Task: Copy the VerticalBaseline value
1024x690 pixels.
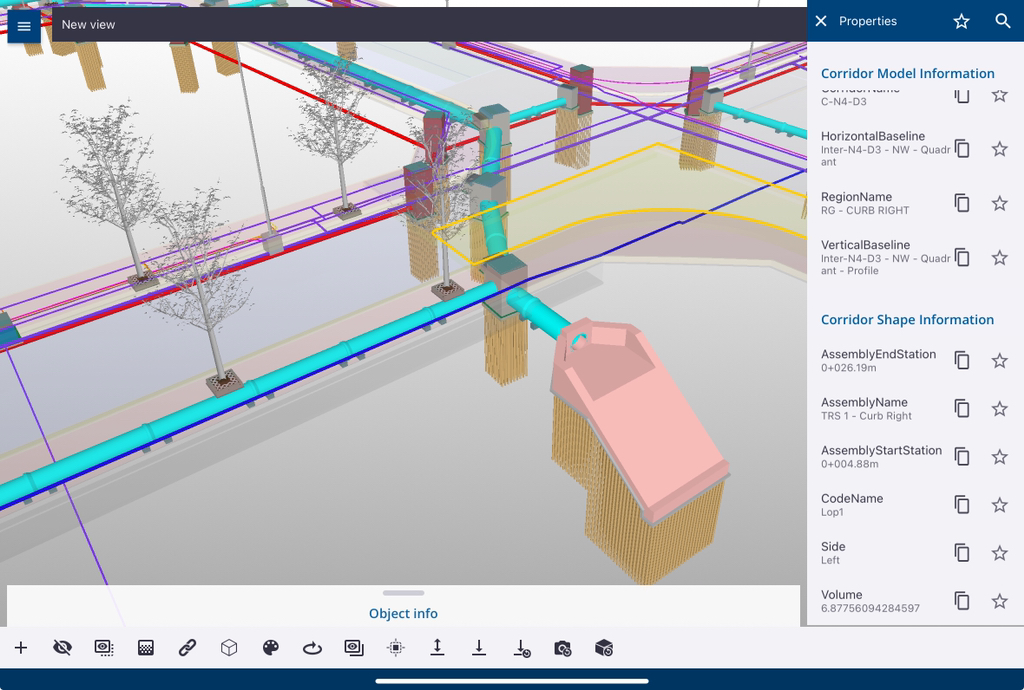Action: point(961,257)
